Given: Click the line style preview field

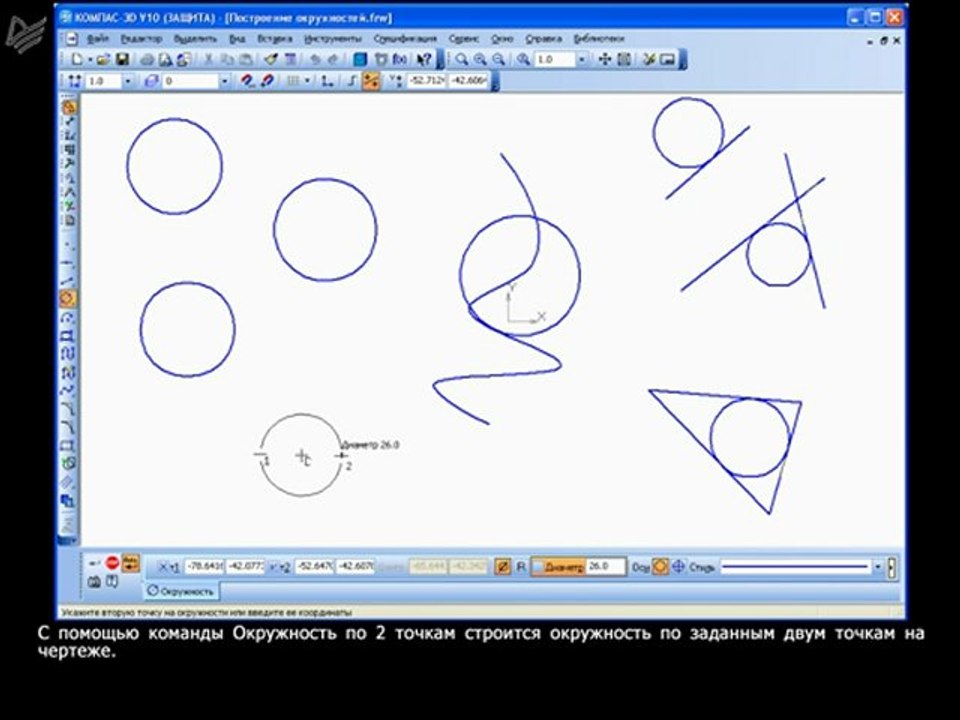Looking at the screenshot, I should 796,567.
